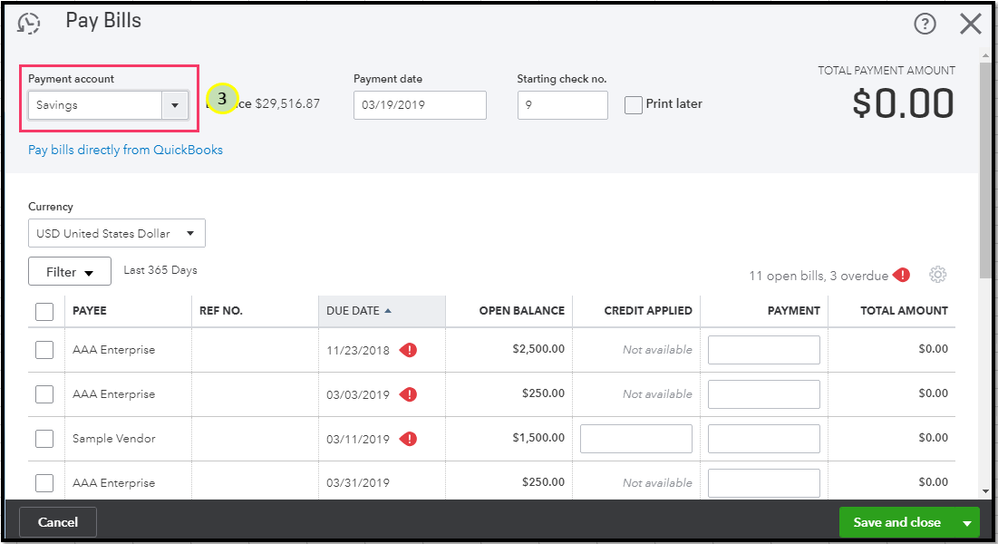Close the Pay Bills window
The height and width of the screenshot is (544, 998).
970,24
